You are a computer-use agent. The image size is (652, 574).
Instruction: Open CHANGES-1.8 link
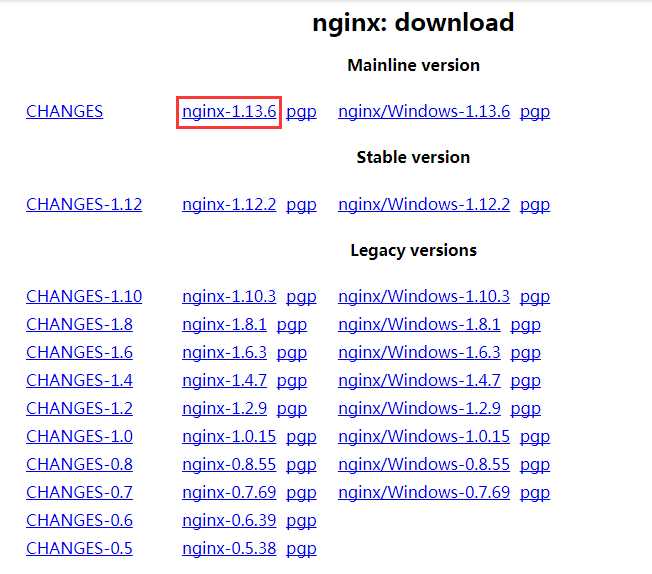tap(79, 324)
